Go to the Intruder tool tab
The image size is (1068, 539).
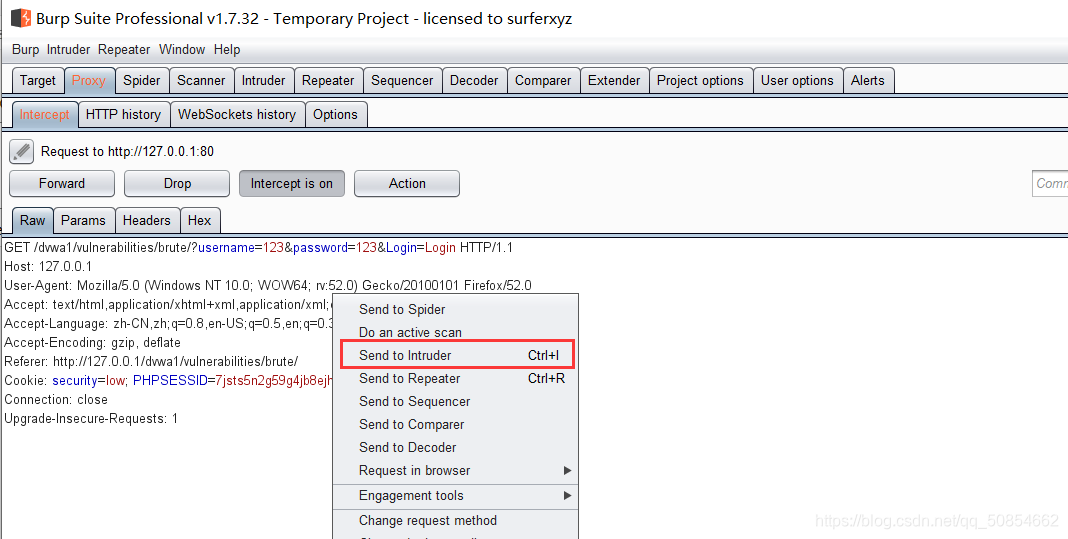click(x=264, y=80)
